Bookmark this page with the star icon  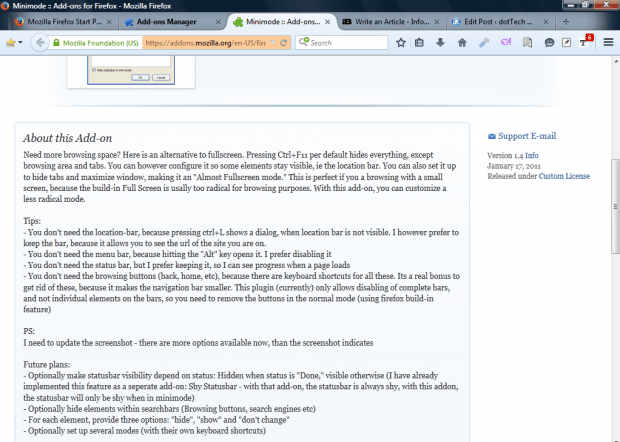click(x=401, y=42)
